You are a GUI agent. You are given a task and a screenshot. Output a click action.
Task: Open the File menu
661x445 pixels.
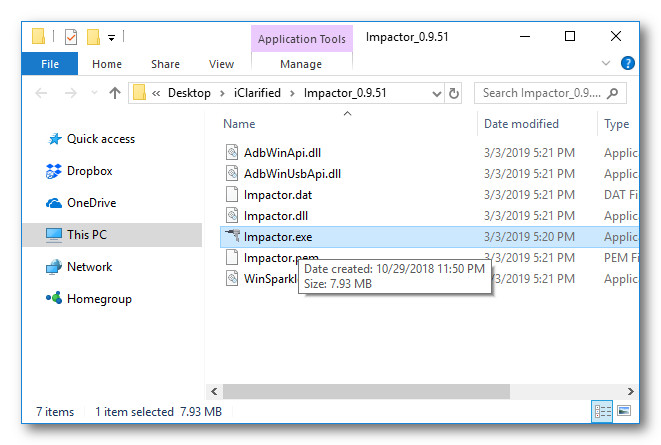pyautogui.click(x=49, y=64)
